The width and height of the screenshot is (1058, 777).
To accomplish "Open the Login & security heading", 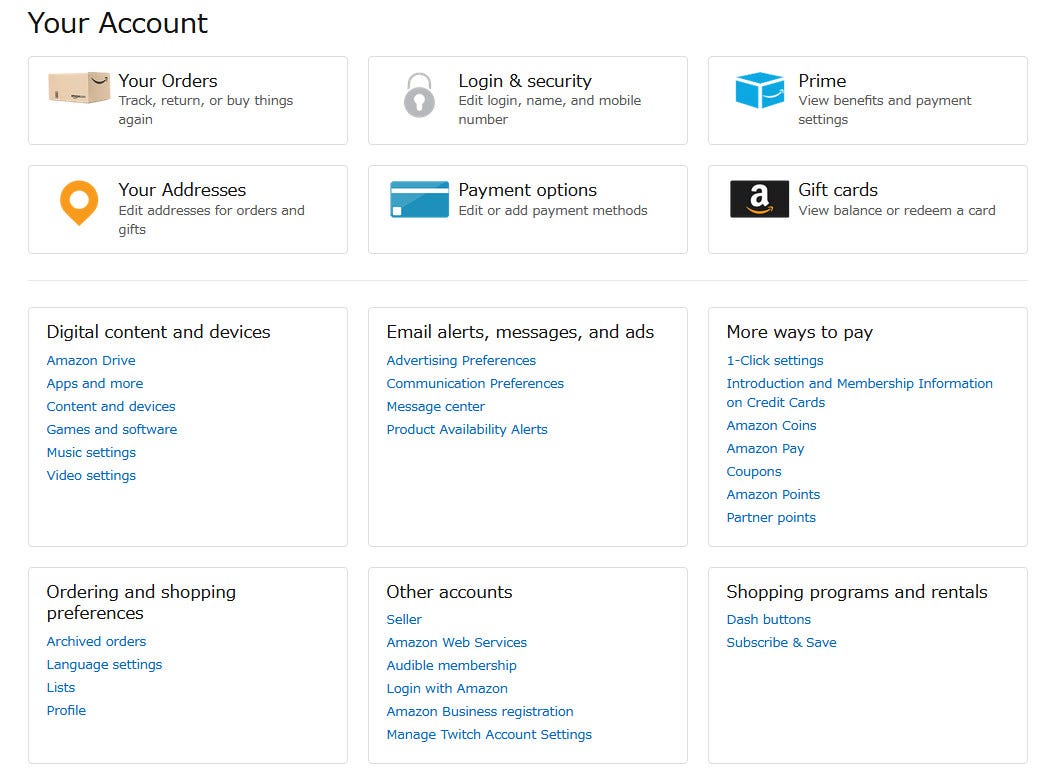I will [x=525, y=81].
